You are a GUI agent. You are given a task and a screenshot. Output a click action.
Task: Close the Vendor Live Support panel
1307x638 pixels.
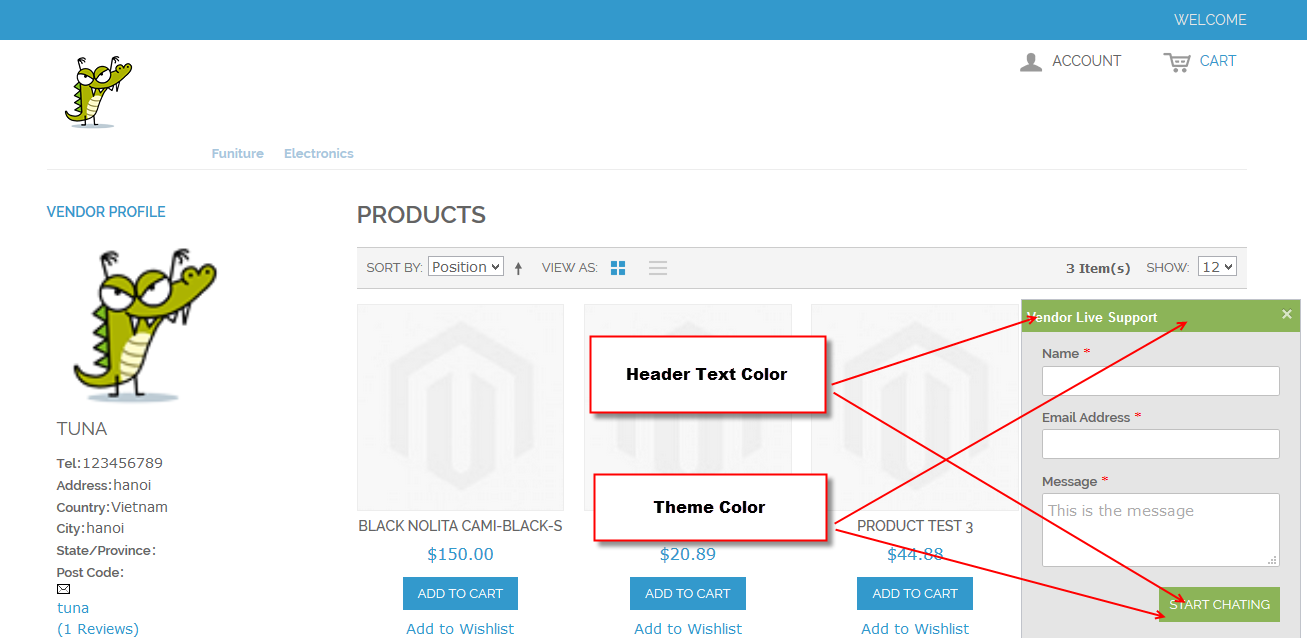point(1287,314)
